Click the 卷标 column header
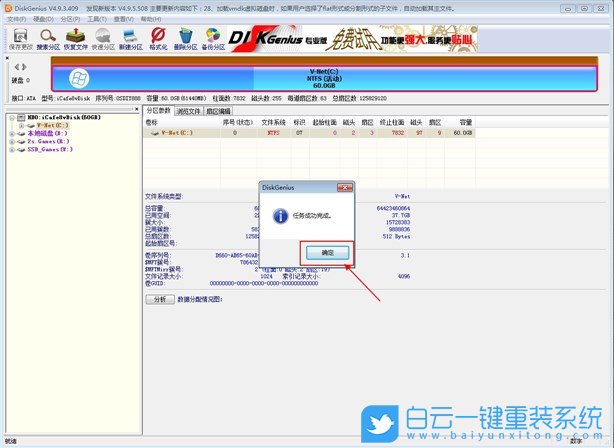Viewport: 614px width, 448px height. click(152, 123)
